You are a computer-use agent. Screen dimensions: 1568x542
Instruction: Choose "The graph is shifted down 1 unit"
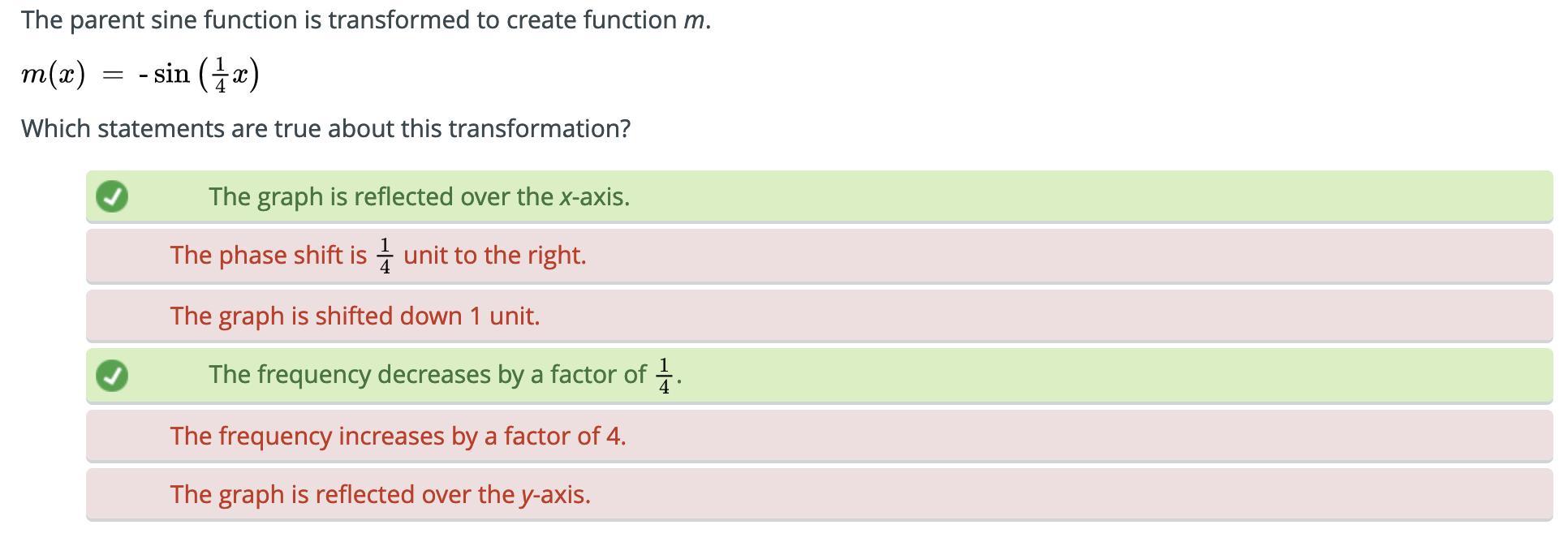tap(355, 316)
